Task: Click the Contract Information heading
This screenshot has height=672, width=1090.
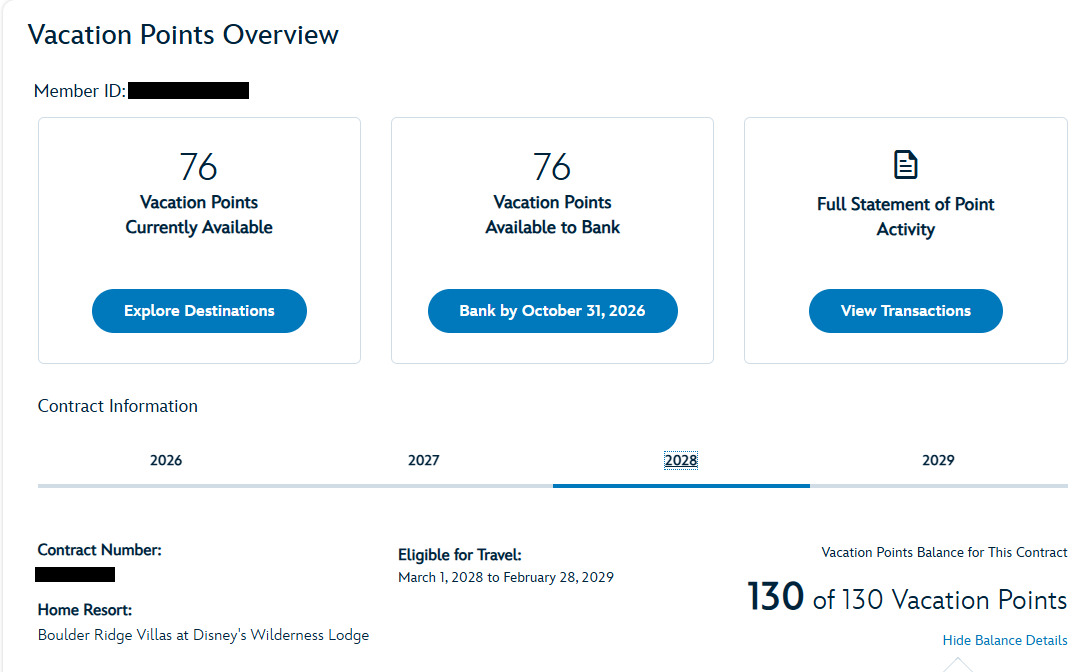Action: pos(117,406)
